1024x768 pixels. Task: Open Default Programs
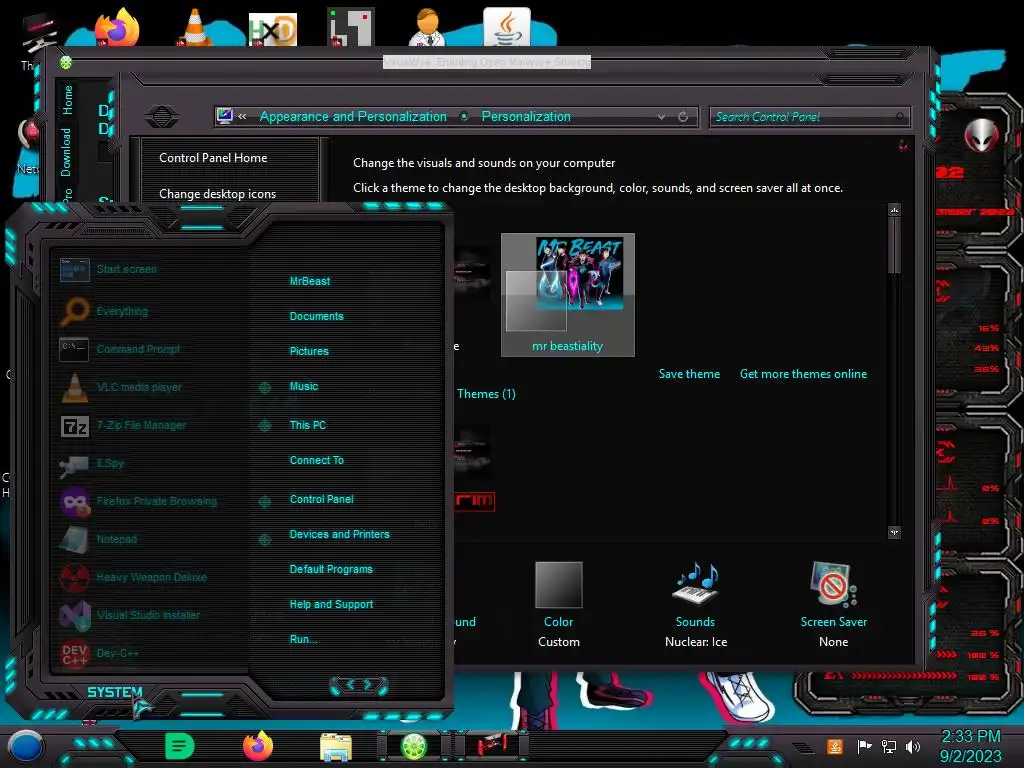click(331, 569)
